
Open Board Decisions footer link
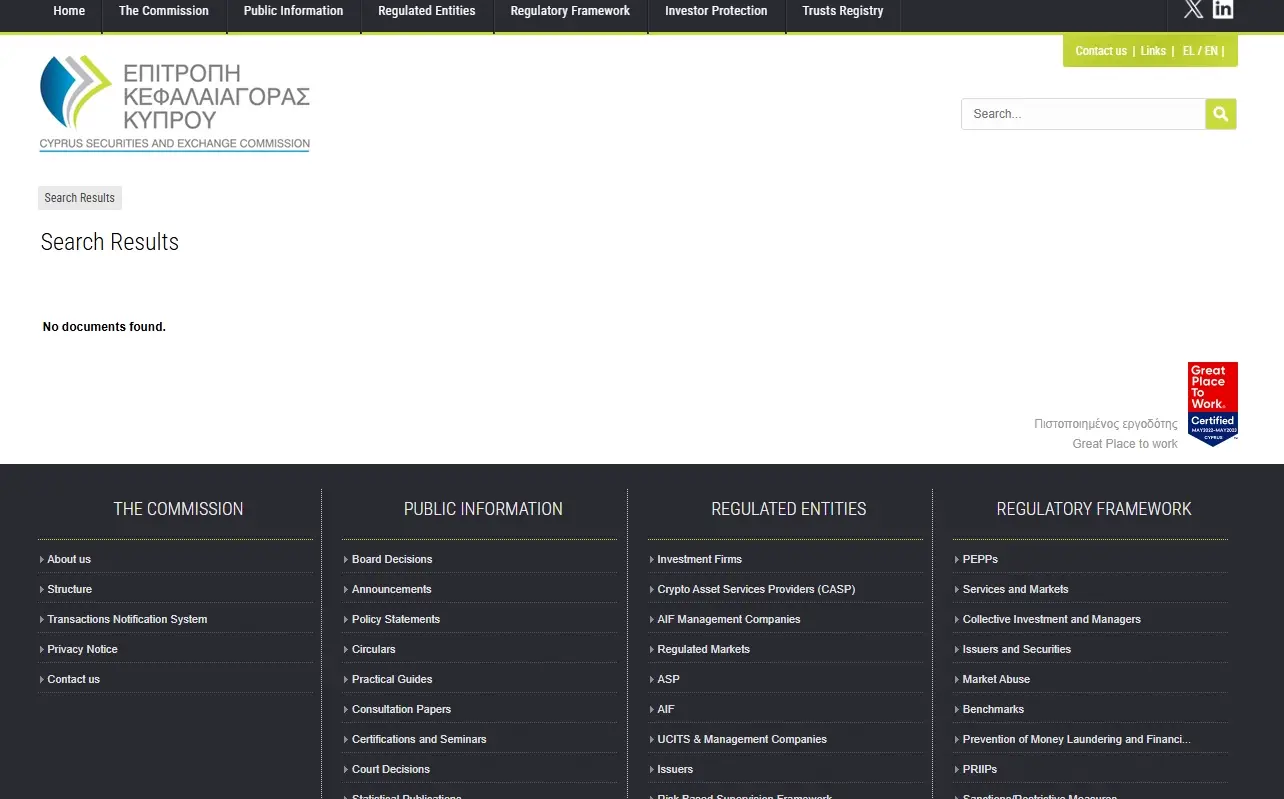tap(392, 559)
